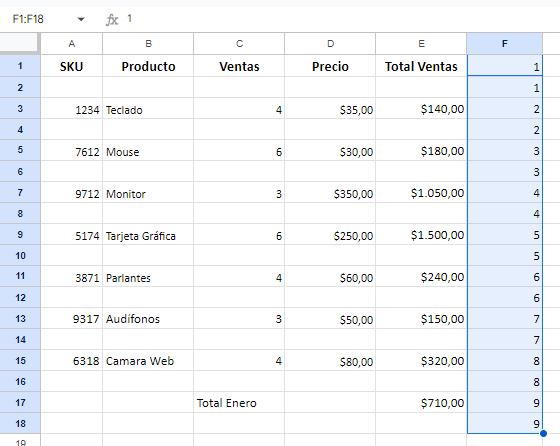Select row 1 header
Screen dimensions: 560x446
tap(20, 66)
